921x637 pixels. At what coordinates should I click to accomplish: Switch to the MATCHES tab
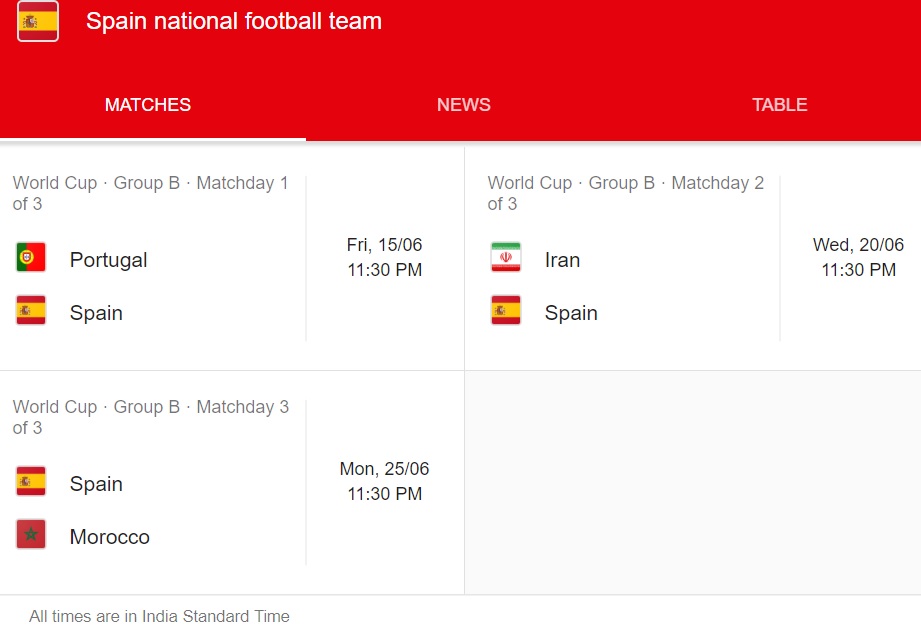(148, 105)
